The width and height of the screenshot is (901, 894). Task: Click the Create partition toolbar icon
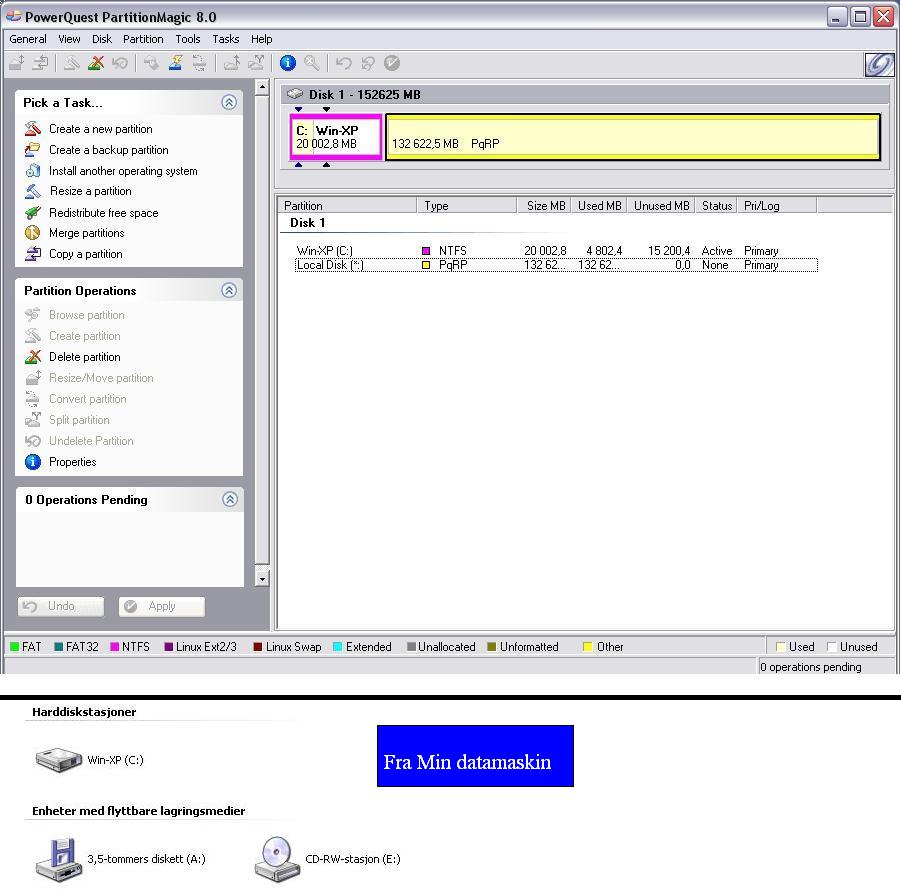click(x=71, y=63)
